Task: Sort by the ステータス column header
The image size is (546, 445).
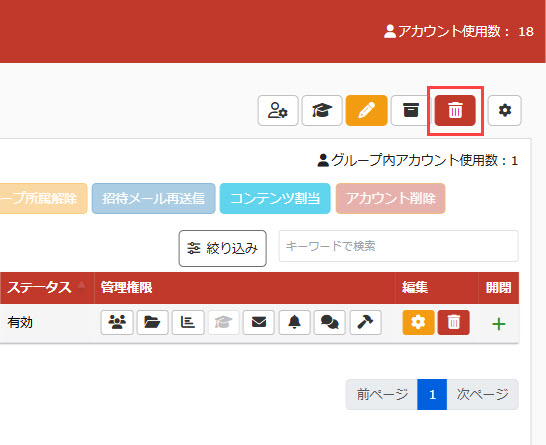Action: (39, 288)
